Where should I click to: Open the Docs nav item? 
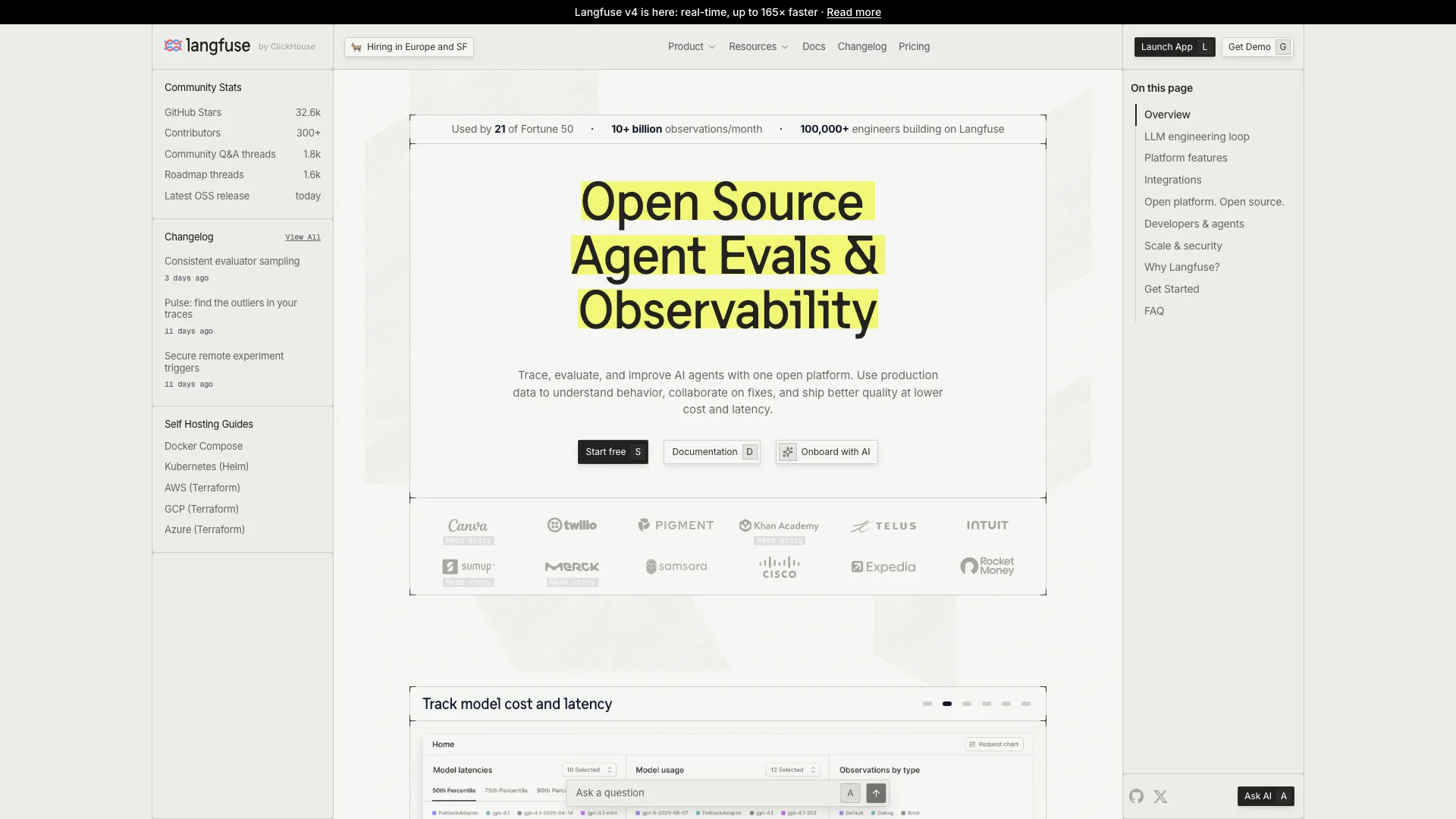pyautogui.click(x=814, y=47)
